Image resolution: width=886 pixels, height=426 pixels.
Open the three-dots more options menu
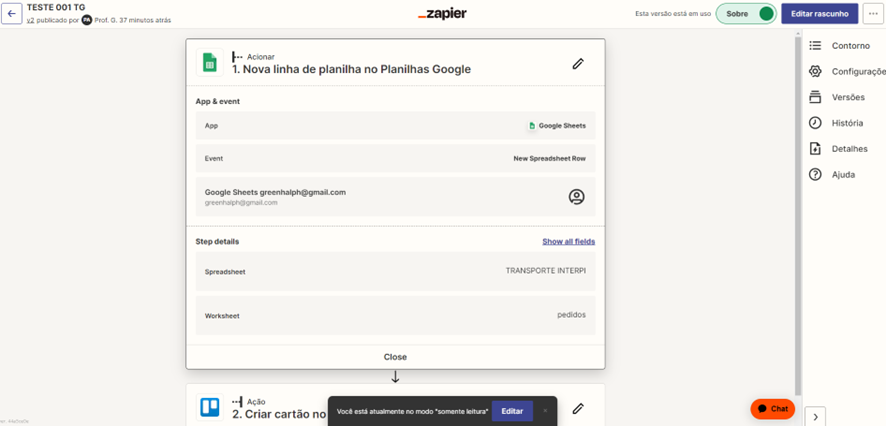point(872,14)
